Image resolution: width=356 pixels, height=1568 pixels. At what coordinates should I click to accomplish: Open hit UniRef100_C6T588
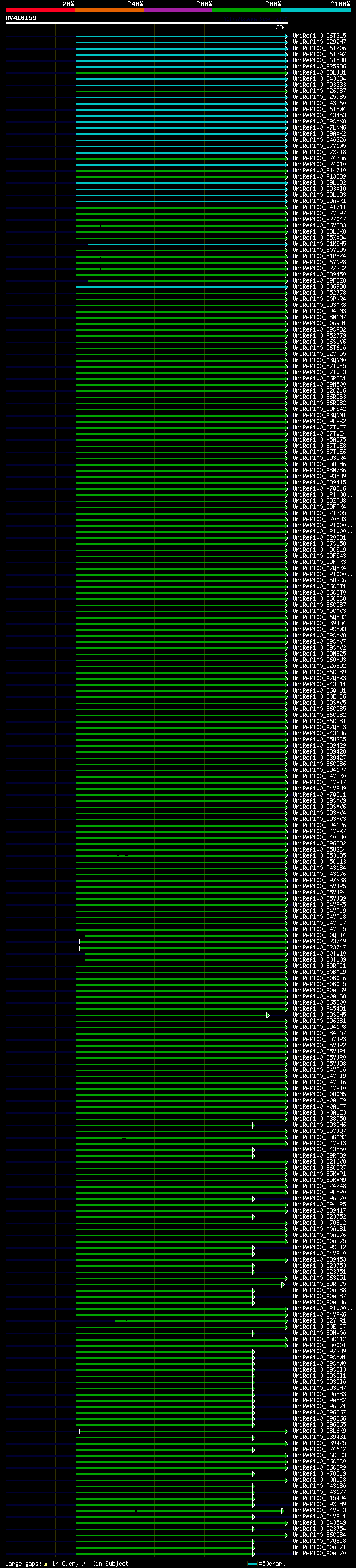pos(319,60)
